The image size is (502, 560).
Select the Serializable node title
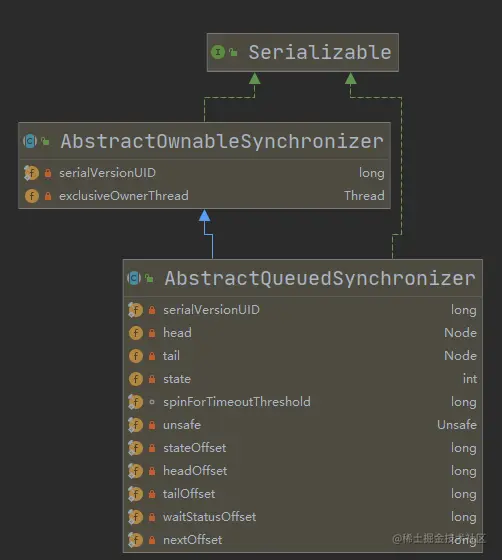[320, 52]
